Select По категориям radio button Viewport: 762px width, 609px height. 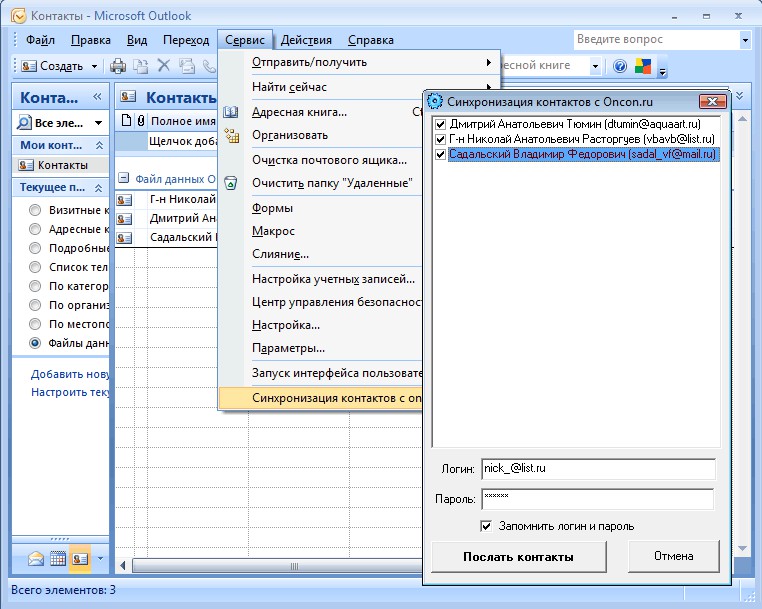35,286
